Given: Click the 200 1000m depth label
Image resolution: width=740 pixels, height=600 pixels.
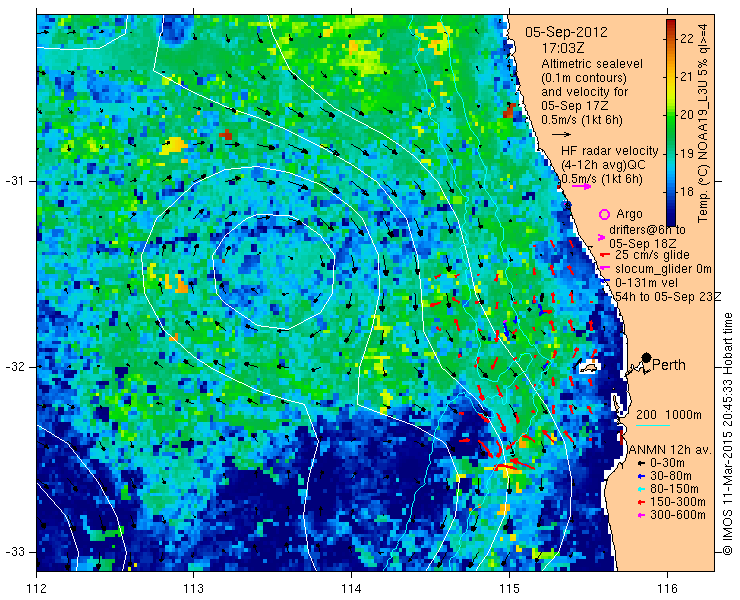Looking at the screenshot, I should (669, 415).
